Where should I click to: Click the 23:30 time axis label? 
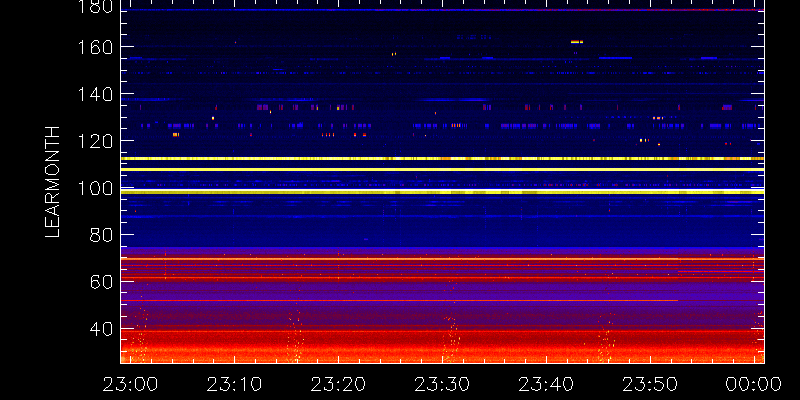442,384
